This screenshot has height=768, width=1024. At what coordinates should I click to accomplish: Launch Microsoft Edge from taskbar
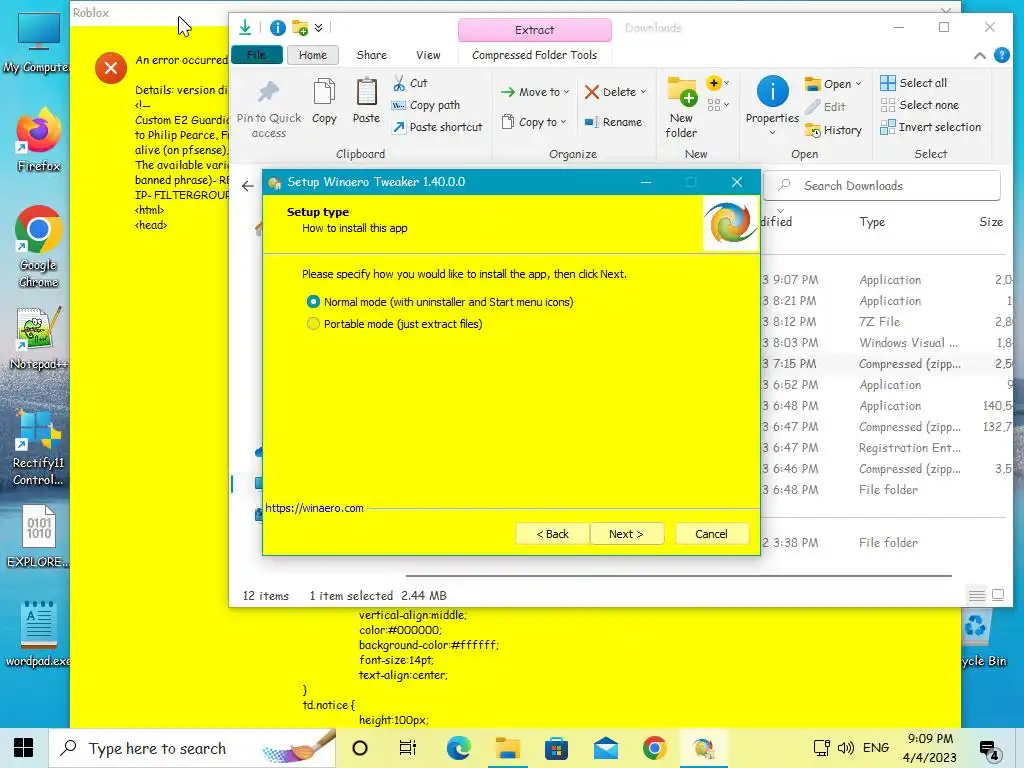(458, 748)
